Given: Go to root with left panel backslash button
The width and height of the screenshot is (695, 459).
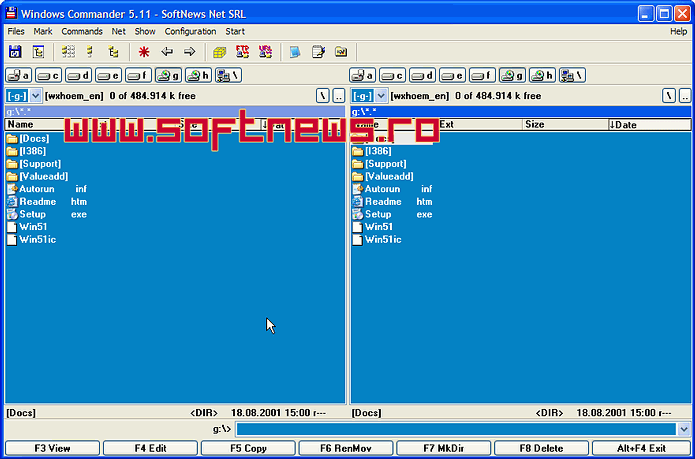Looking at the screenshot, I should click(323, 96).
